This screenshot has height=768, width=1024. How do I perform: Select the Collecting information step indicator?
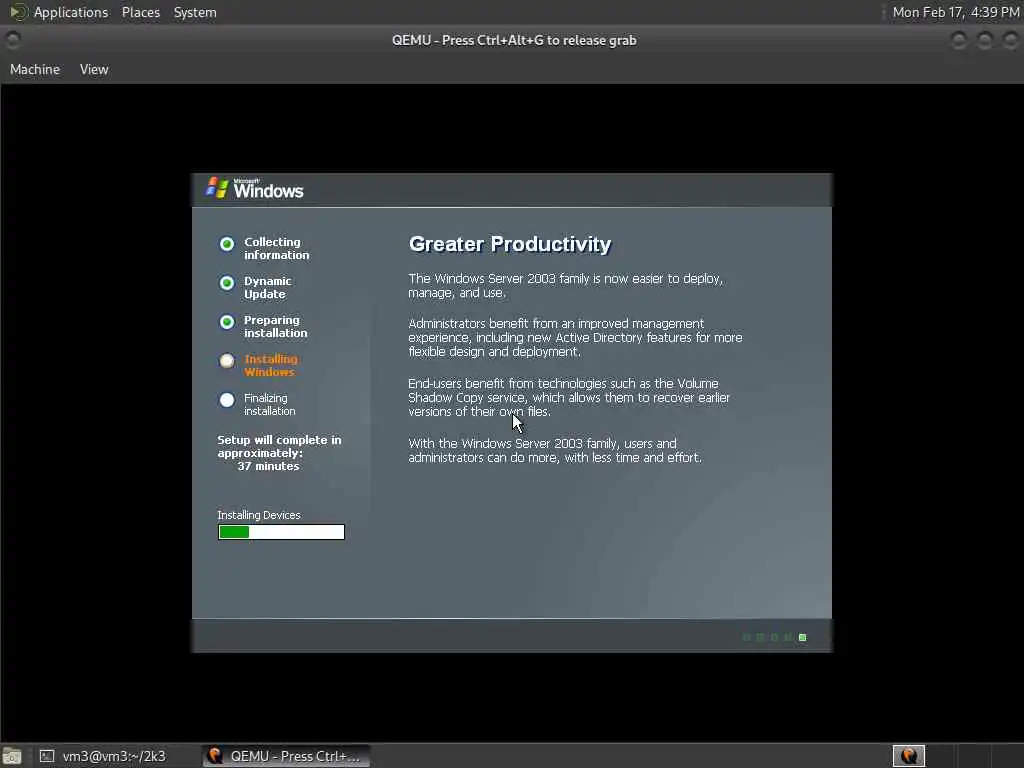[227, 244]
